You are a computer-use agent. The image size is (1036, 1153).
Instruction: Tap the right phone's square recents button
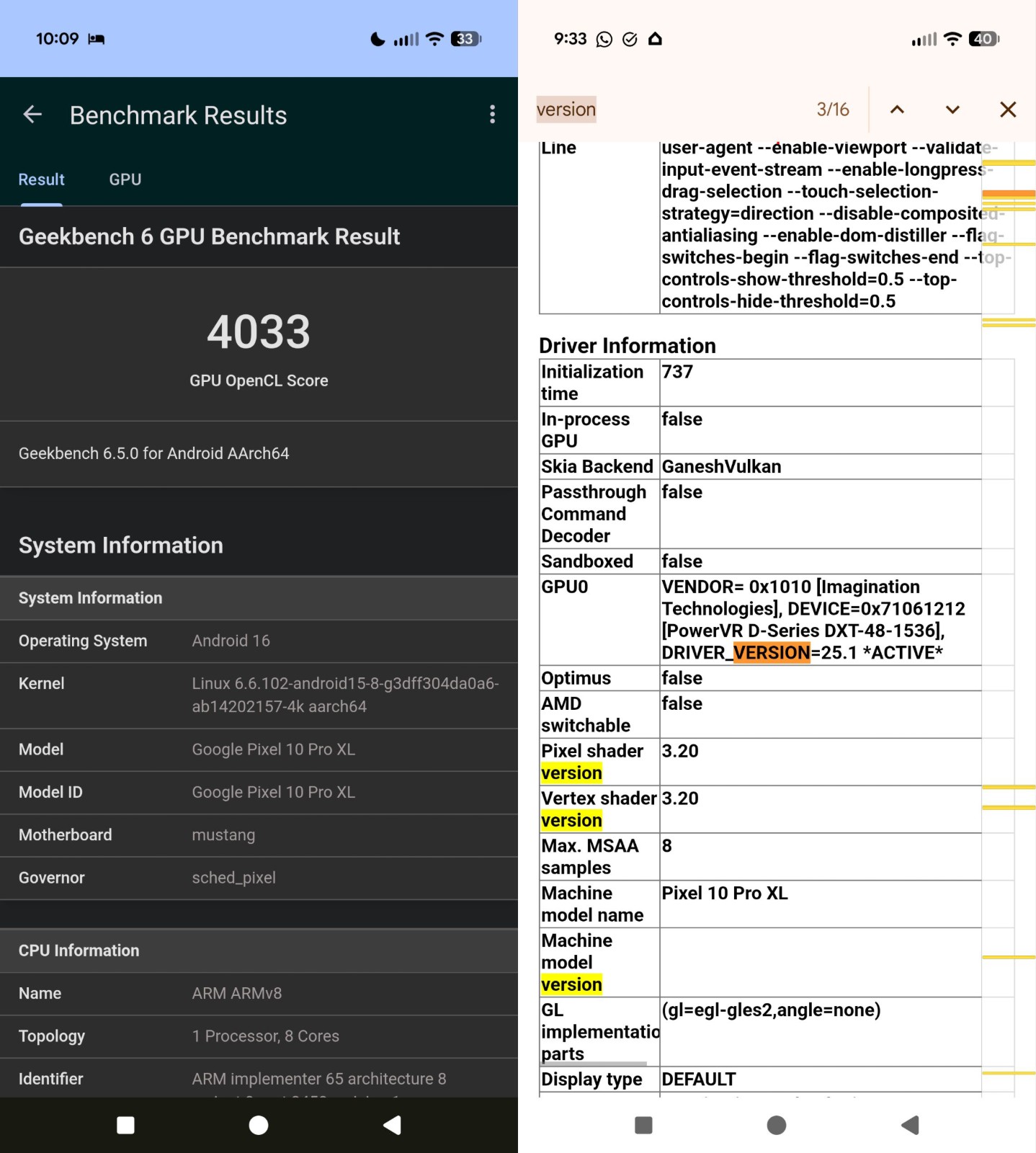[643, 1125]
